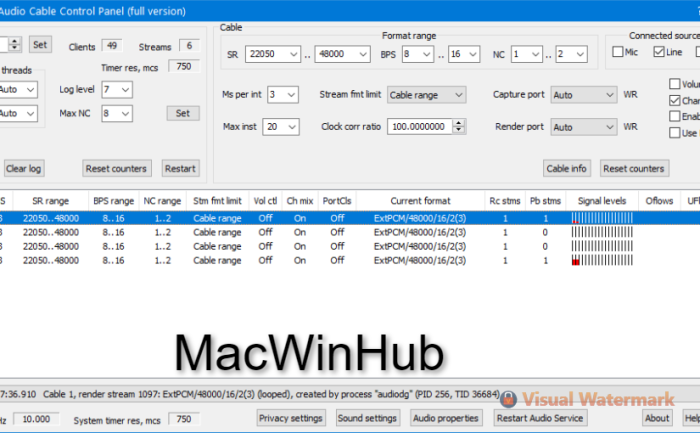Viewport: 700px width, 433px height.
Task: Open the Log level dropdown
Action: [x=117, y=89]
